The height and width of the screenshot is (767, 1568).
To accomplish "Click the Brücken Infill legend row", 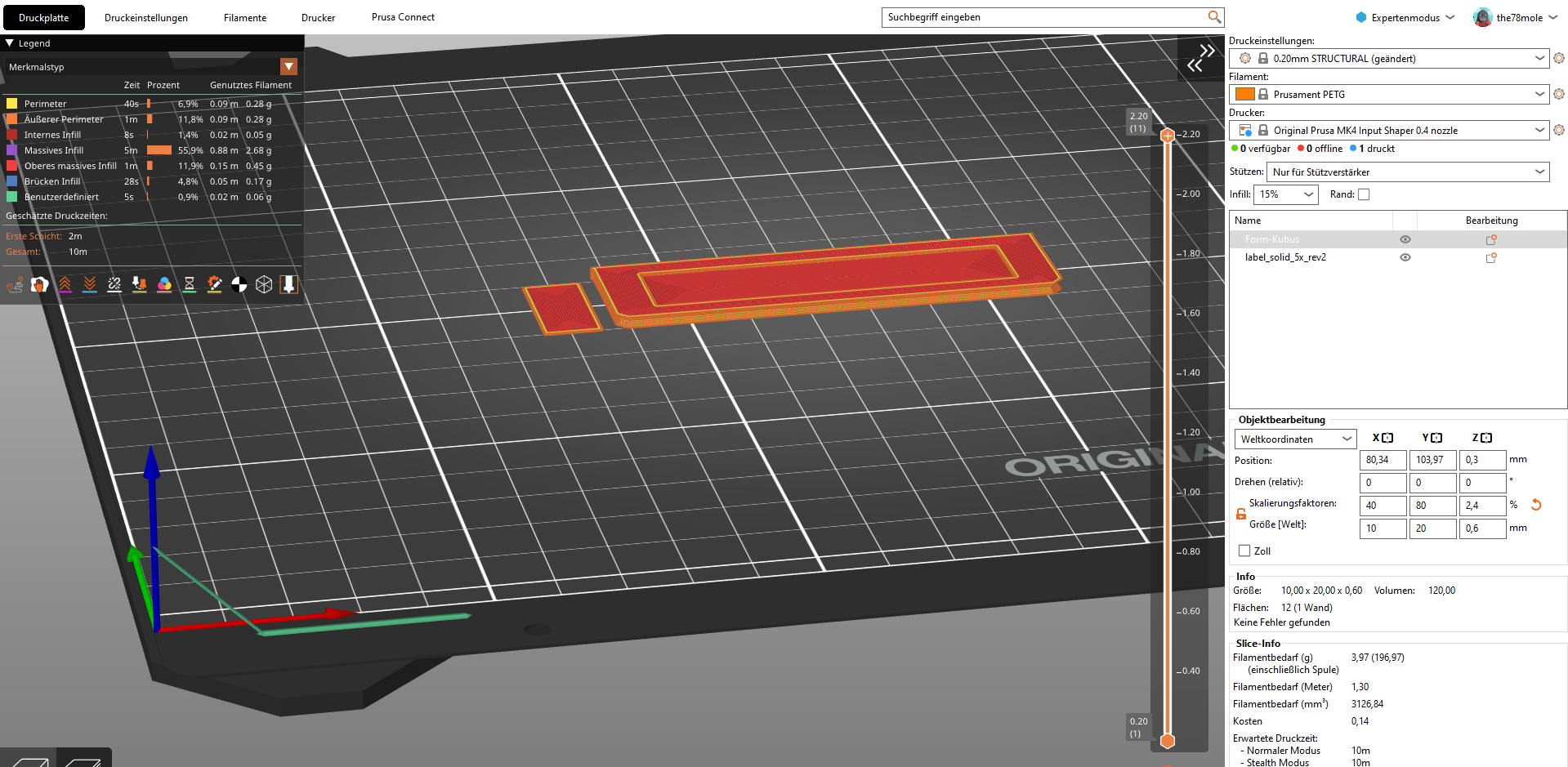I will coord(152,181).
